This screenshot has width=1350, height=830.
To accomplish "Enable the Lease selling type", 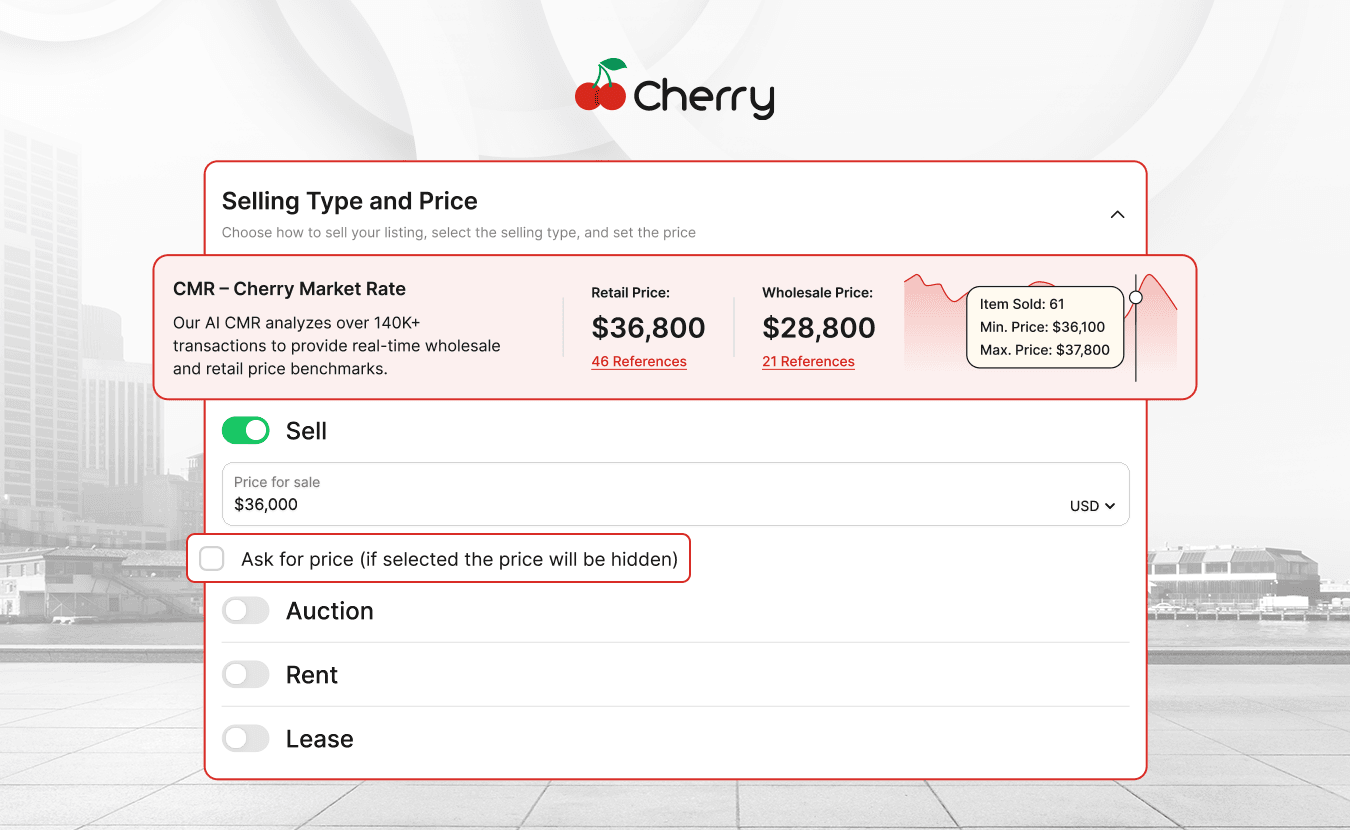I will point(245,738).
